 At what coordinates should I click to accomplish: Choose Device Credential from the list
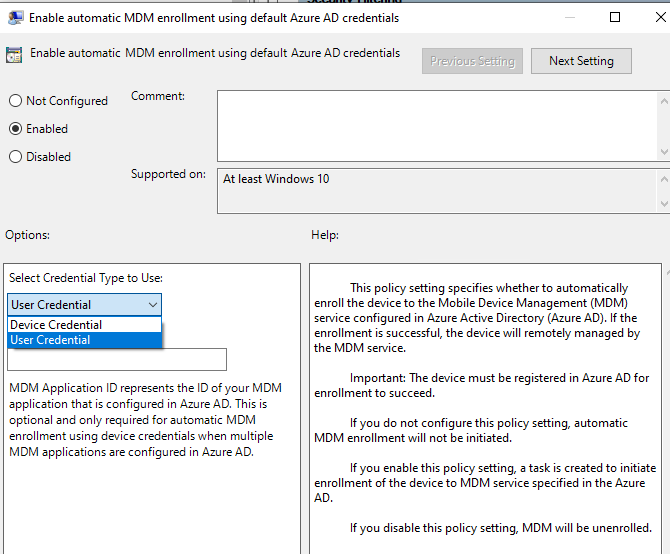coord(85,325)
